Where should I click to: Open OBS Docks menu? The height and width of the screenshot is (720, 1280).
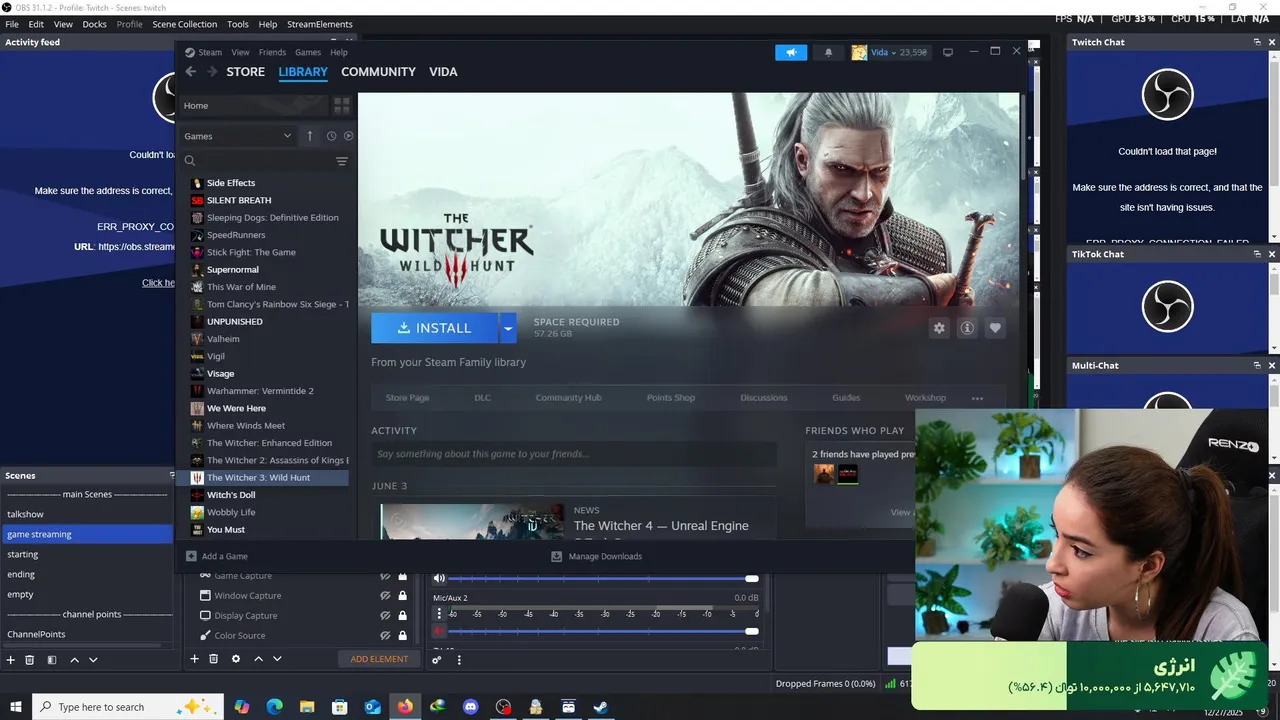(x=94, y=24)
